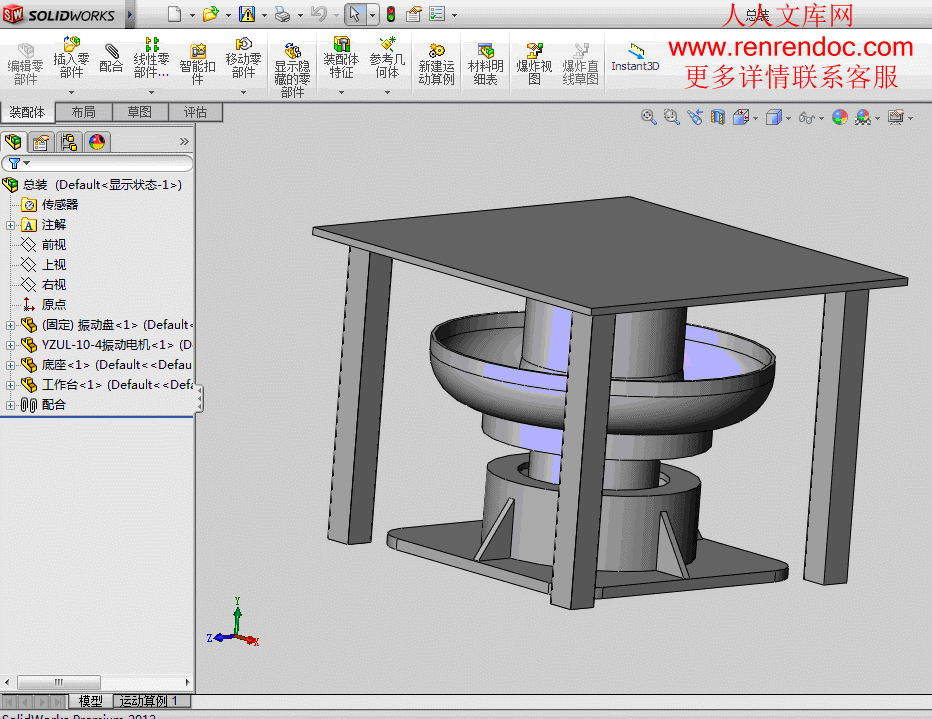The image size is (932, 719).
Task: Click Insert Components (插入零部件) tool
Action: click(71, 58)
